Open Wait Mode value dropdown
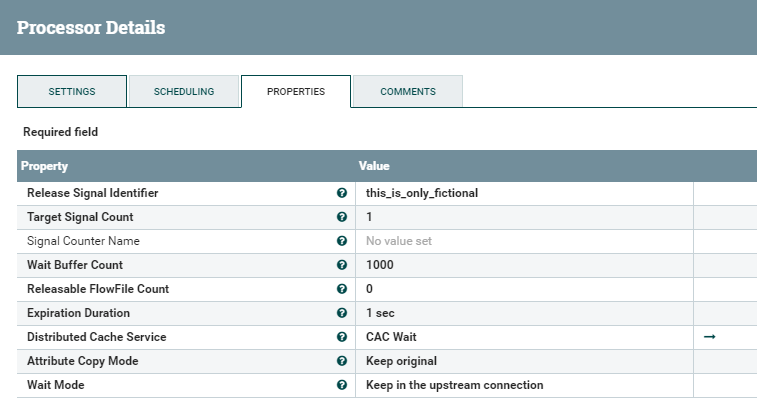This screenshot has height=420, width=757. click(524, 385)
